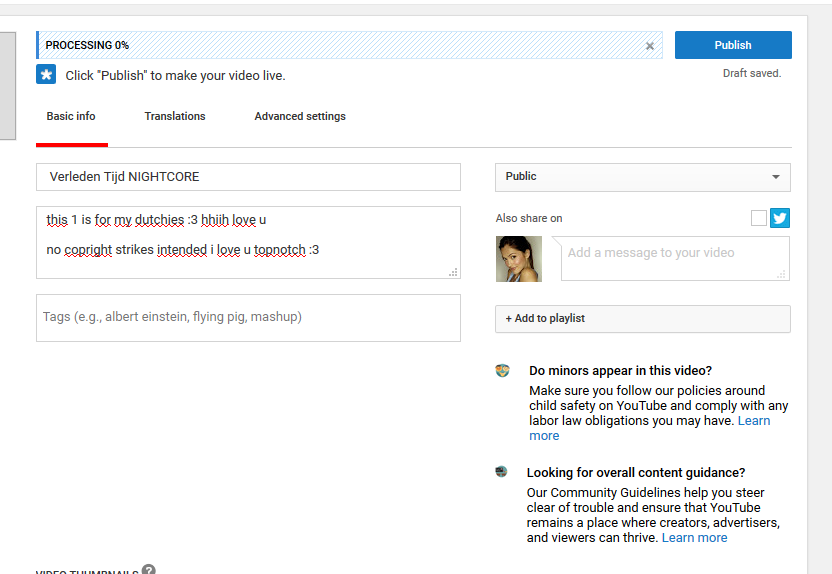Dismiss the processing bar with X
The height and width of the screenshot is (574, 832).
(x=650, y=46)
